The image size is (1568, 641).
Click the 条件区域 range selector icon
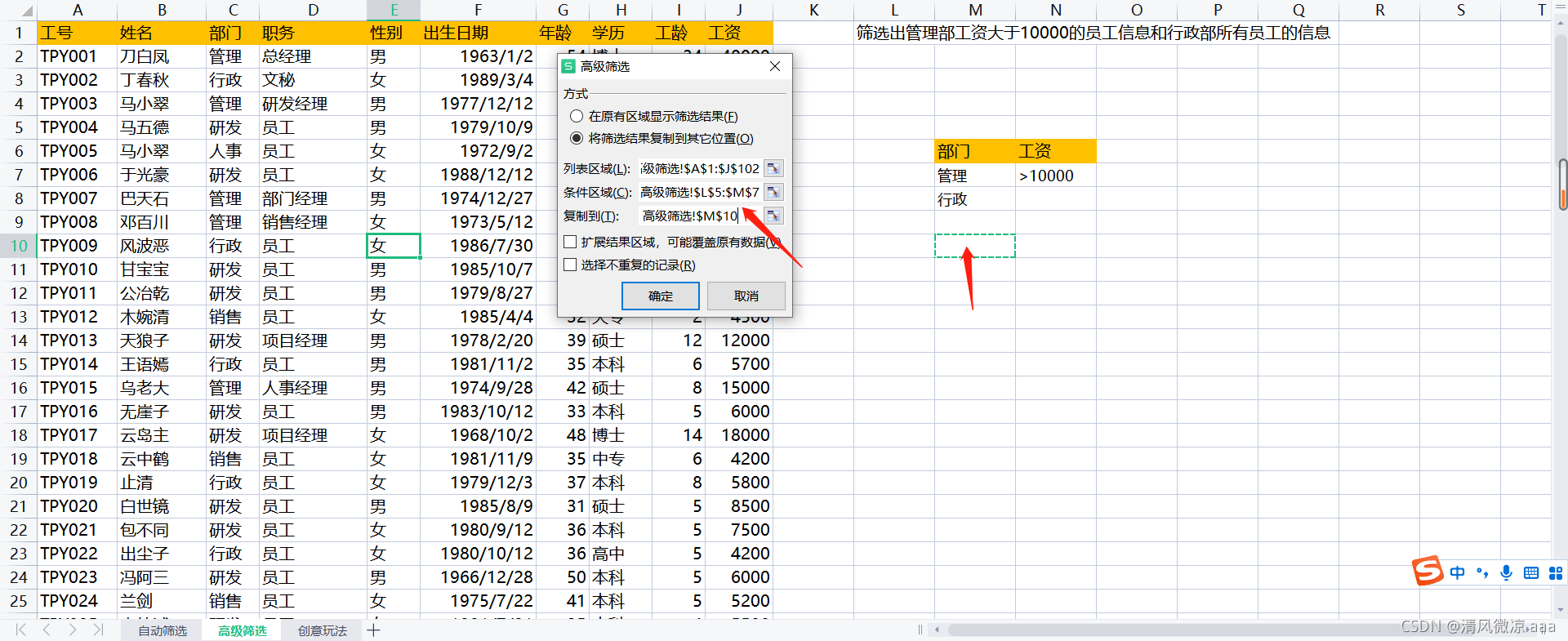pyautogui.click(x=773, y=193)
